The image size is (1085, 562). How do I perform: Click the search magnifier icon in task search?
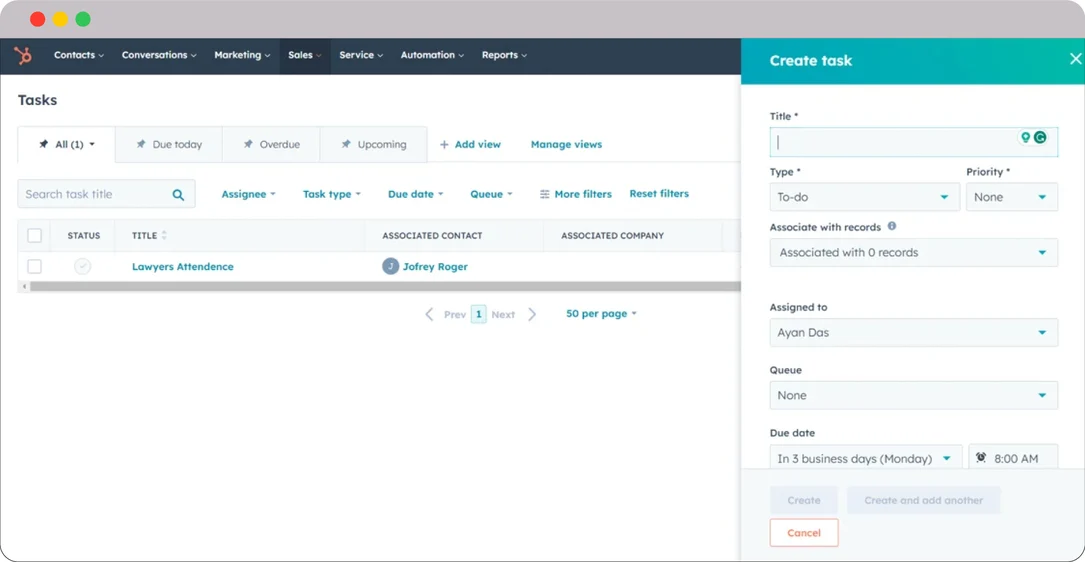click(179, 194)
